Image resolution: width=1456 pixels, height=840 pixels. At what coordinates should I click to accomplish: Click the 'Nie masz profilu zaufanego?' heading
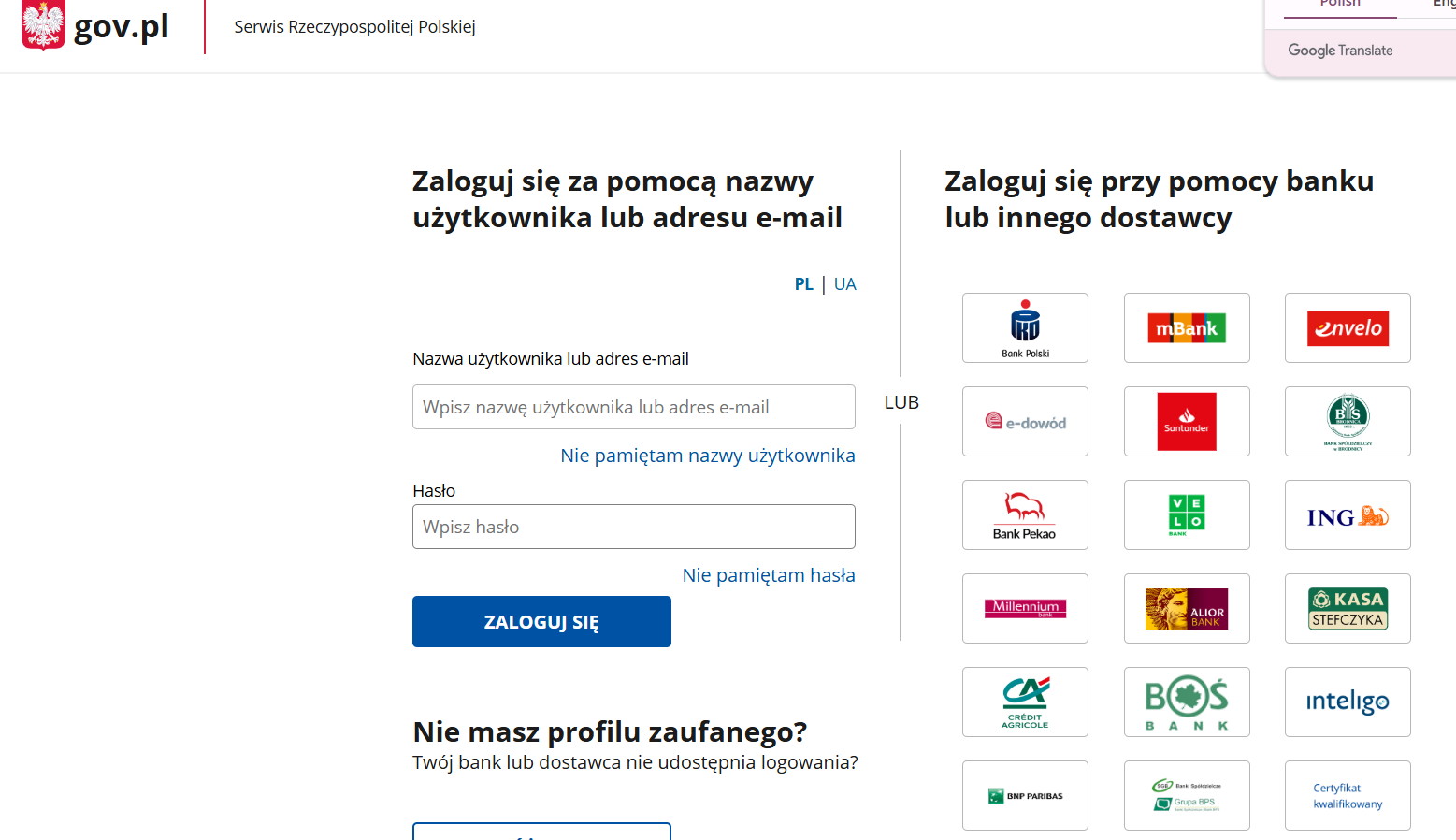pos(610,731)
